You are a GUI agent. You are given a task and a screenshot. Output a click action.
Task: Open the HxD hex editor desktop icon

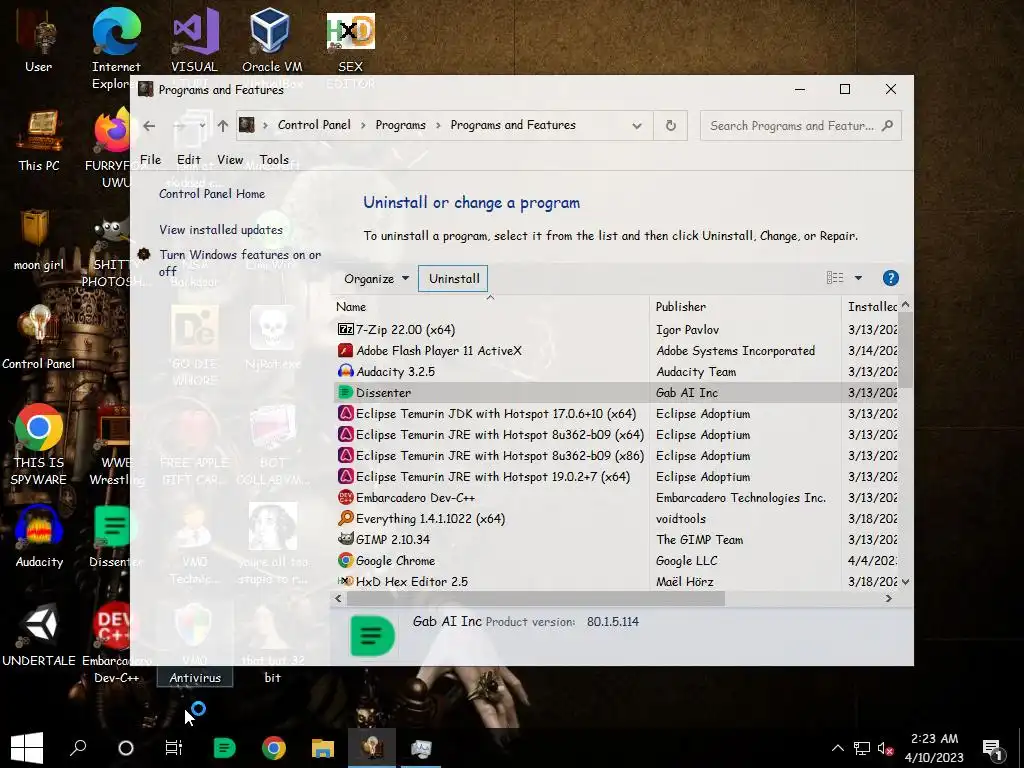350,40
